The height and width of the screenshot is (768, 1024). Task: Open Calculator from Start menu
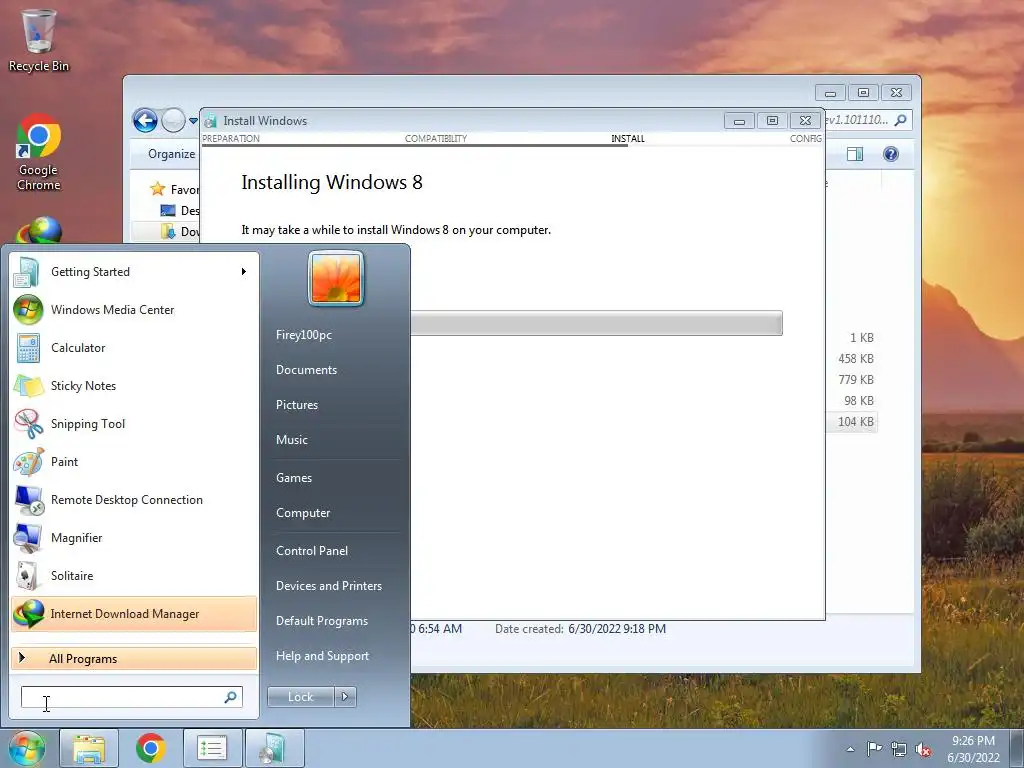tap(134, 347)
